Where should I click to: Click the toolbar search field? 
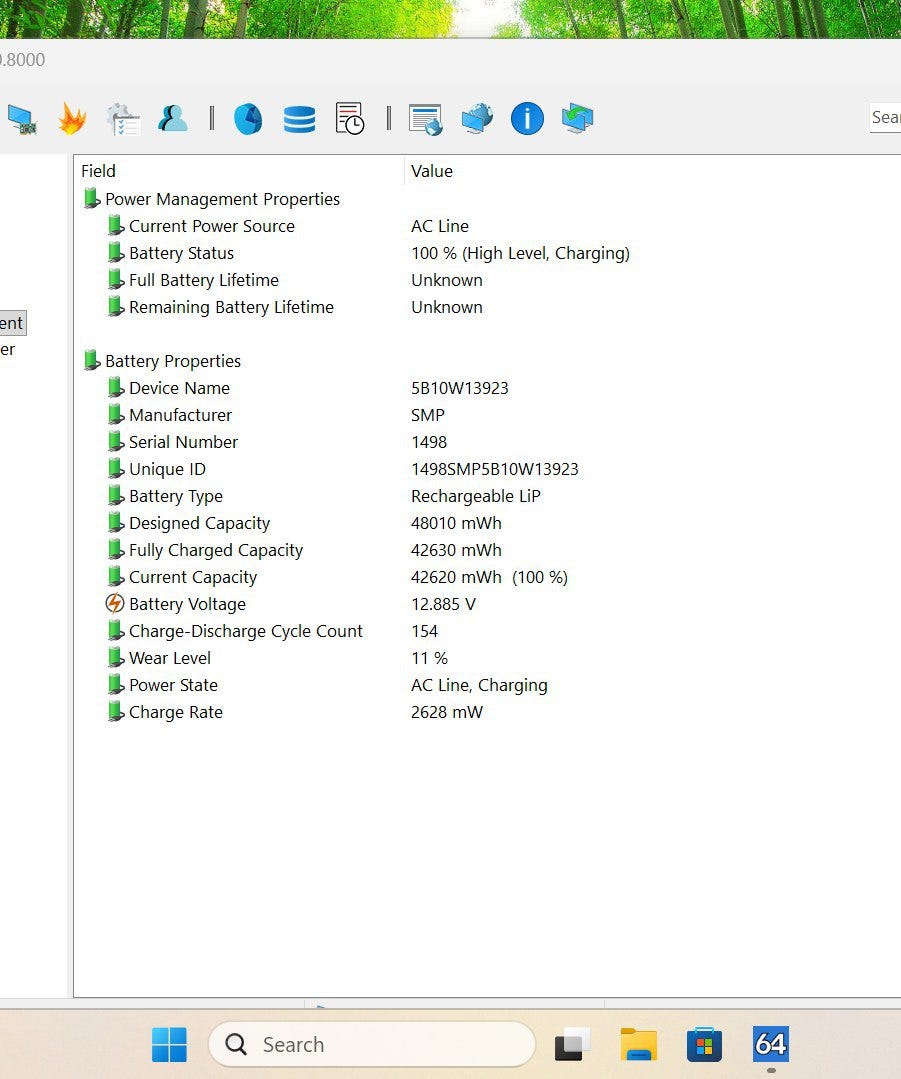[885, 118]
